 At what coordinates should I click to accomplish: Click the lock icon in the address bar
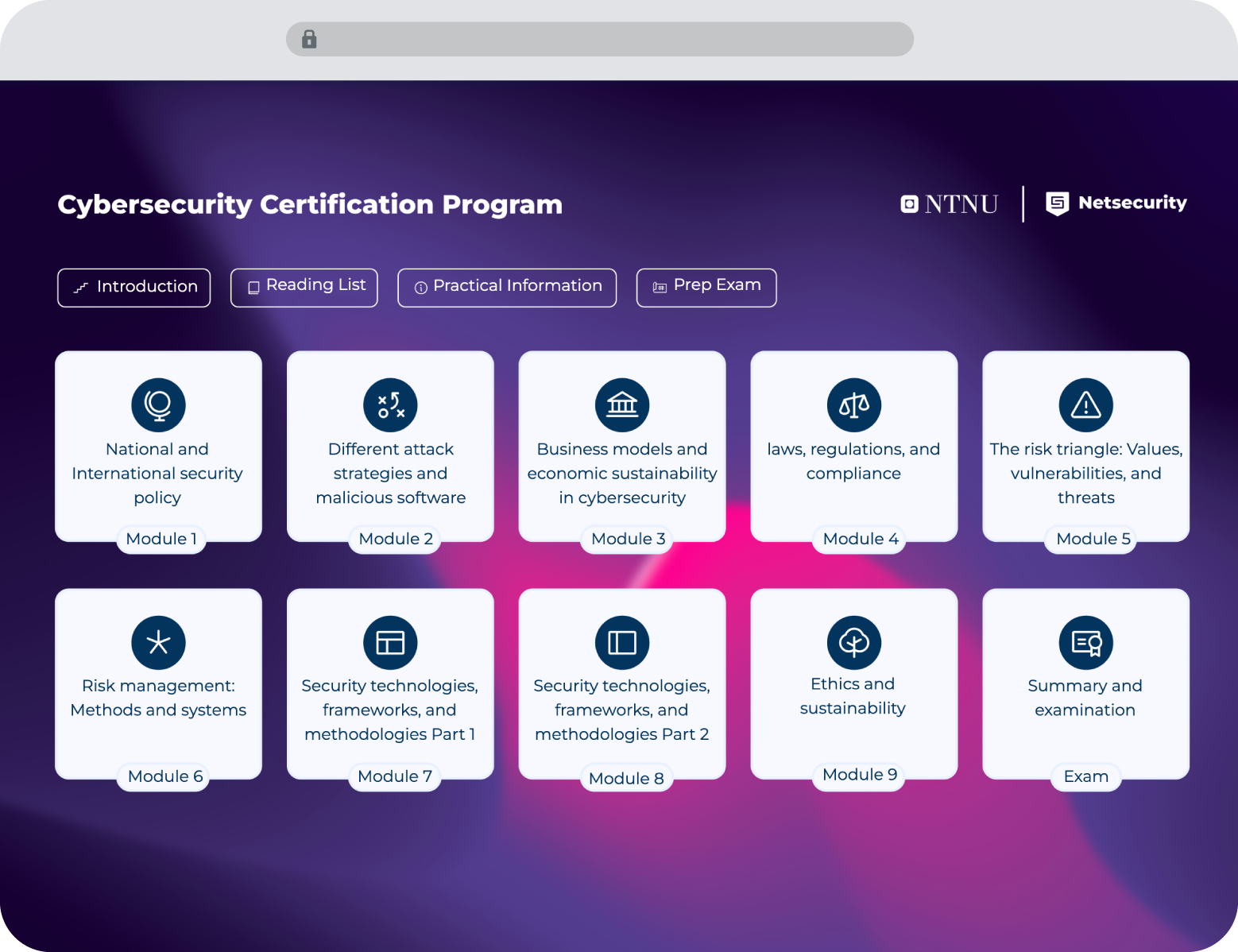tap(309, 39)
